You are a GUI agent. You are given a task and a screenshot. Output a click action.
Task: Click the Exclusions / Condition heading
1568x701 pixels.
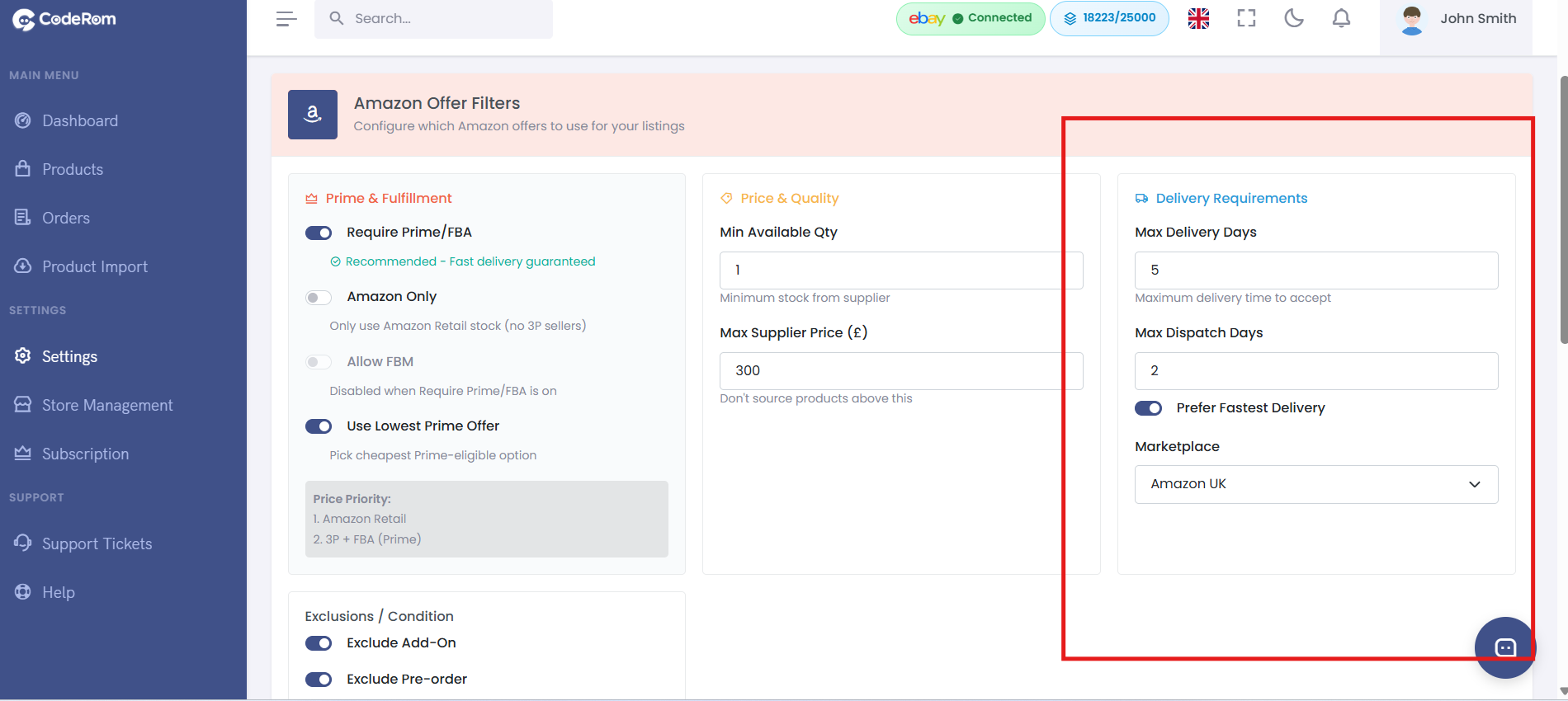tap(379, 616)
